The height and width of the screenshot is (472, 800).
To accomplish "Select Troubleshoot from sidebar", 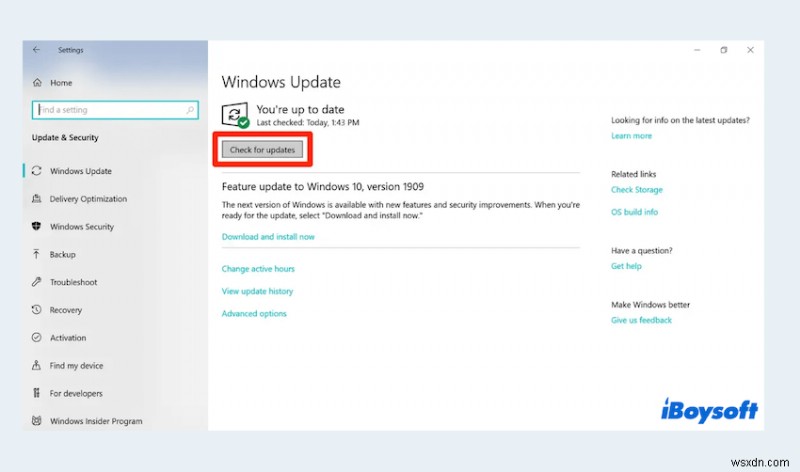I will [73, 282].
